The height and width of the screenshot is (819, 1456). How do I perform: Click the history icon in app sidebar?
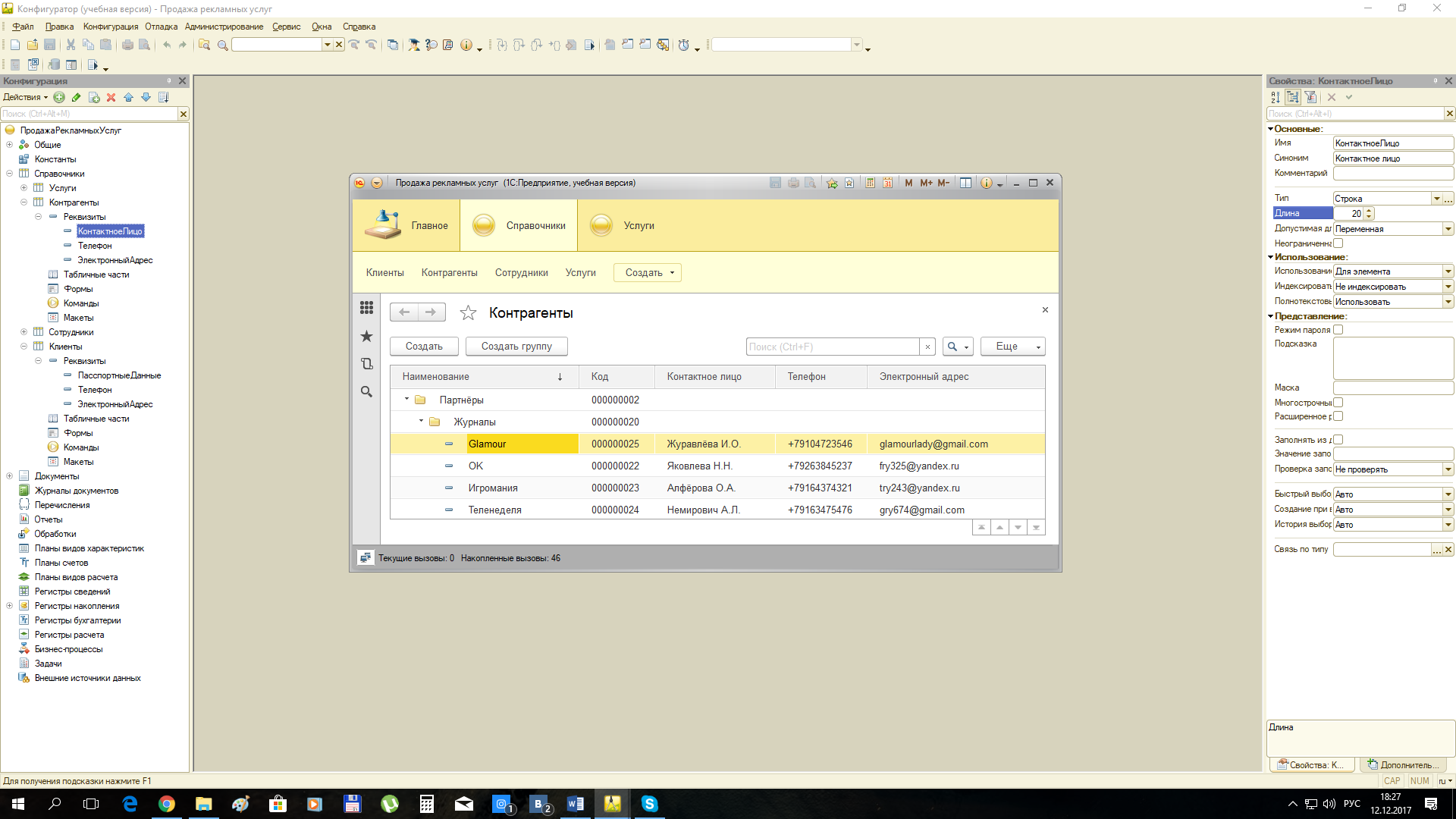point(366,364)
